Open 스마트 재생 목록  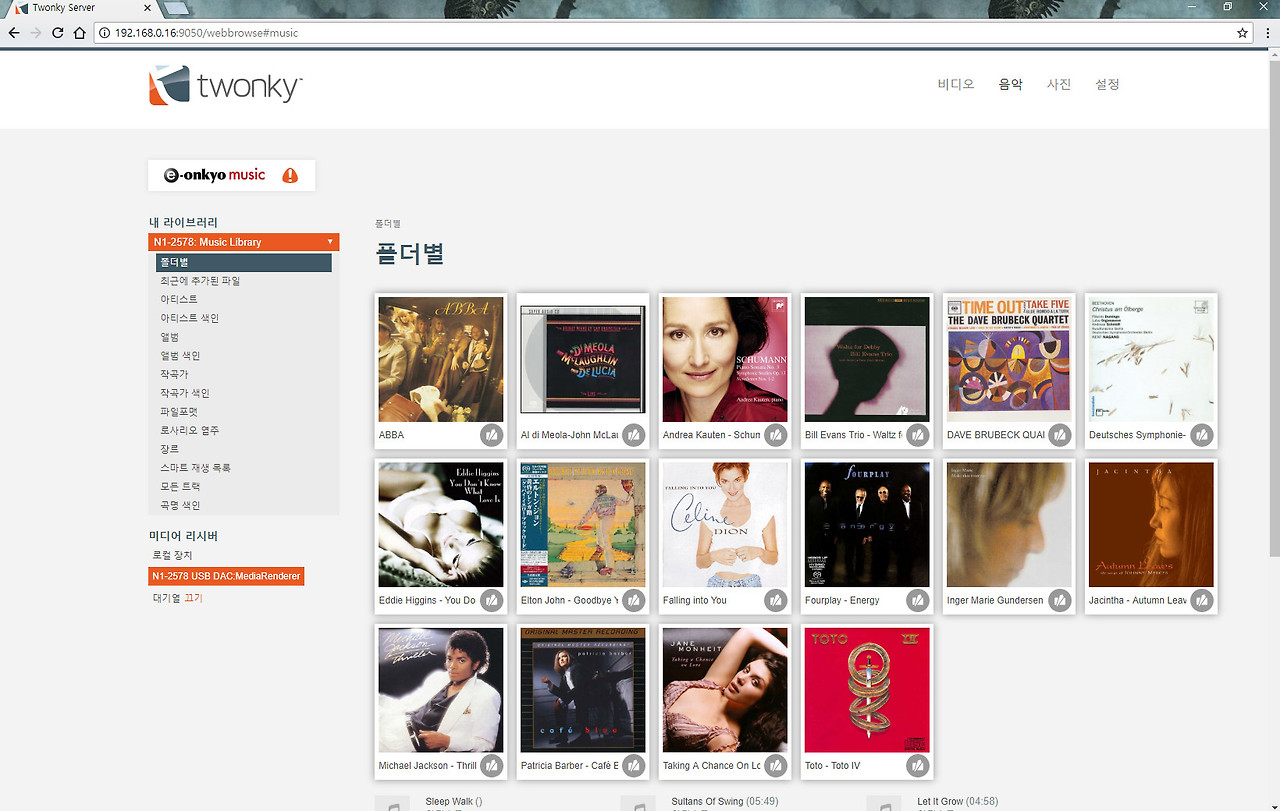click(x=196, y=468)
